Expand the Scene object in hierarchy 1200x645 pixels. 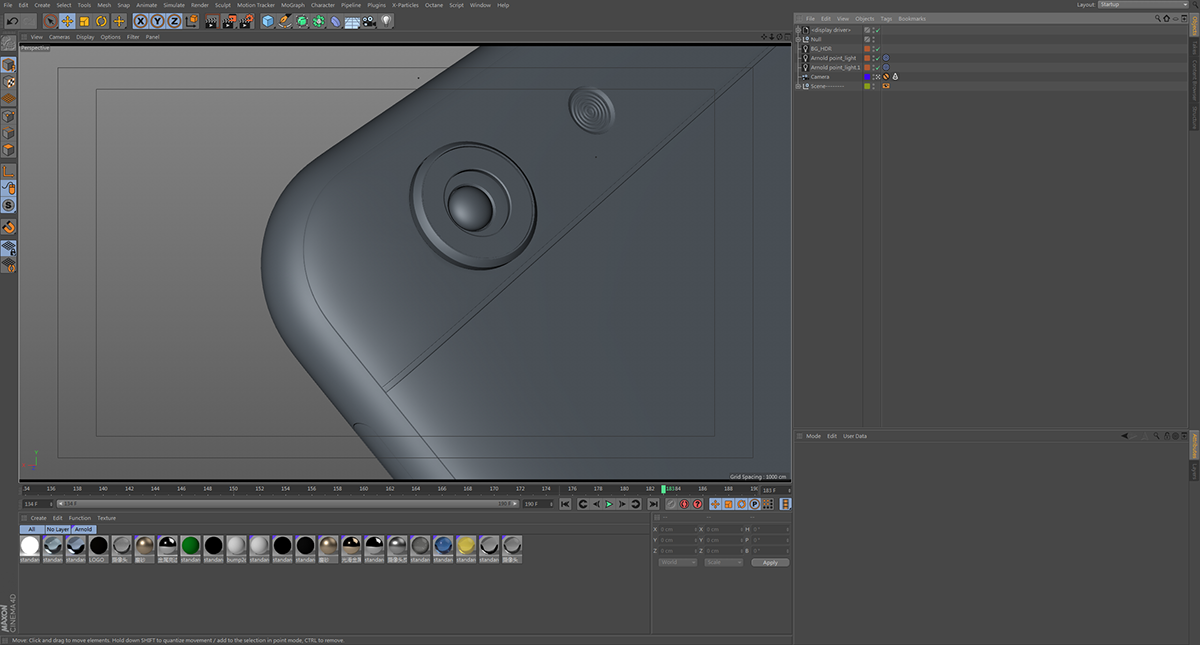click(798, 86)
